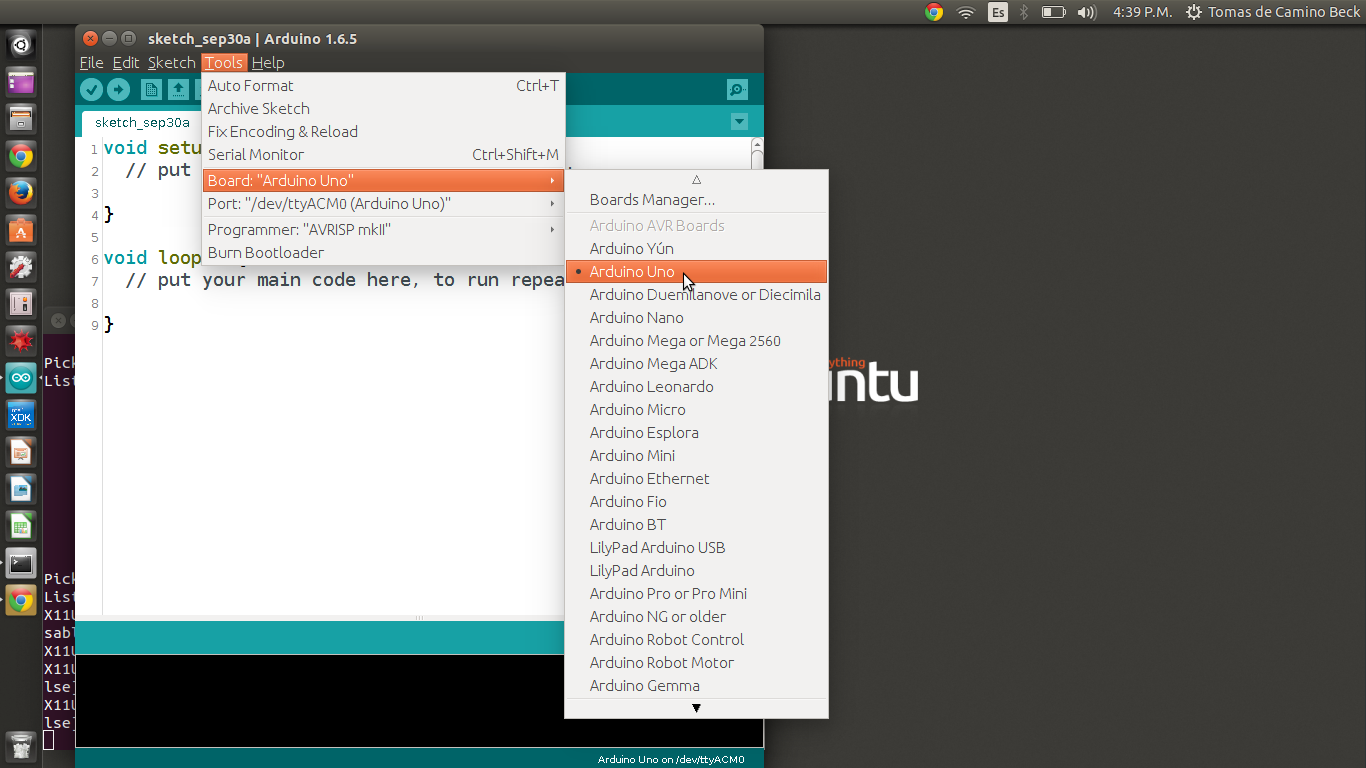Open the sound volume indicator
Screen dimensions: 1366x768
(x=1087, y=12)
